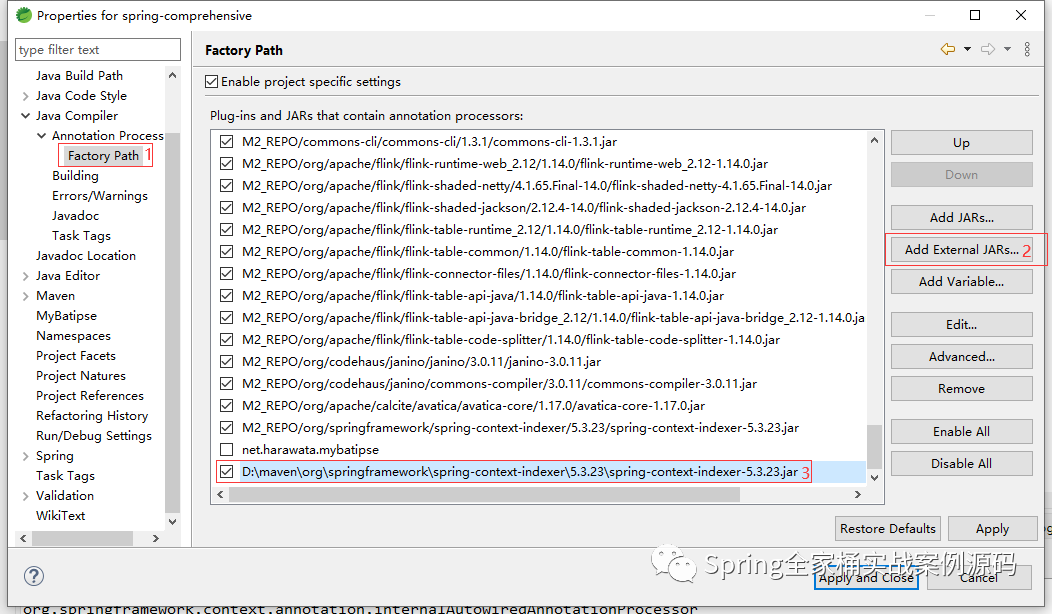
Task: Click the Apply button
Action: point(992,529)
